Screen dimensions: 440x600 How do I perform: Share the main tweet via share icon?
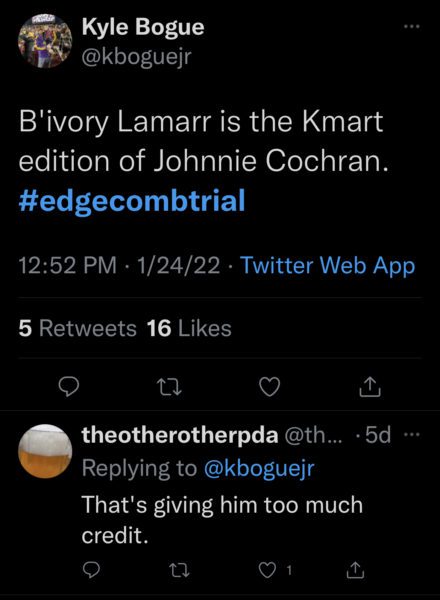point(370,387)
